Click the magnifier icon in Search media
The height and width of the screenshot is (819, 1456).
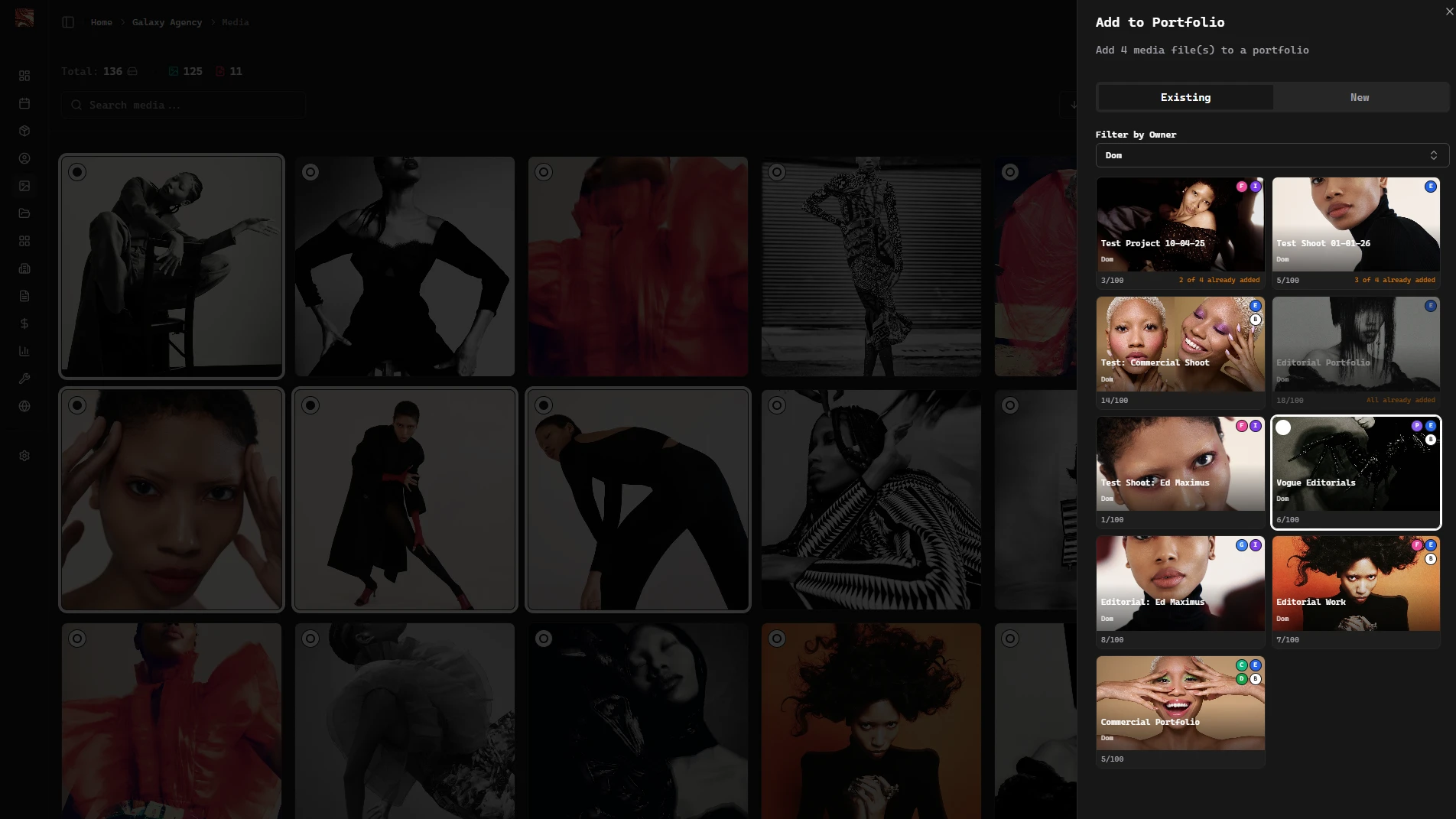pos(76,105)
